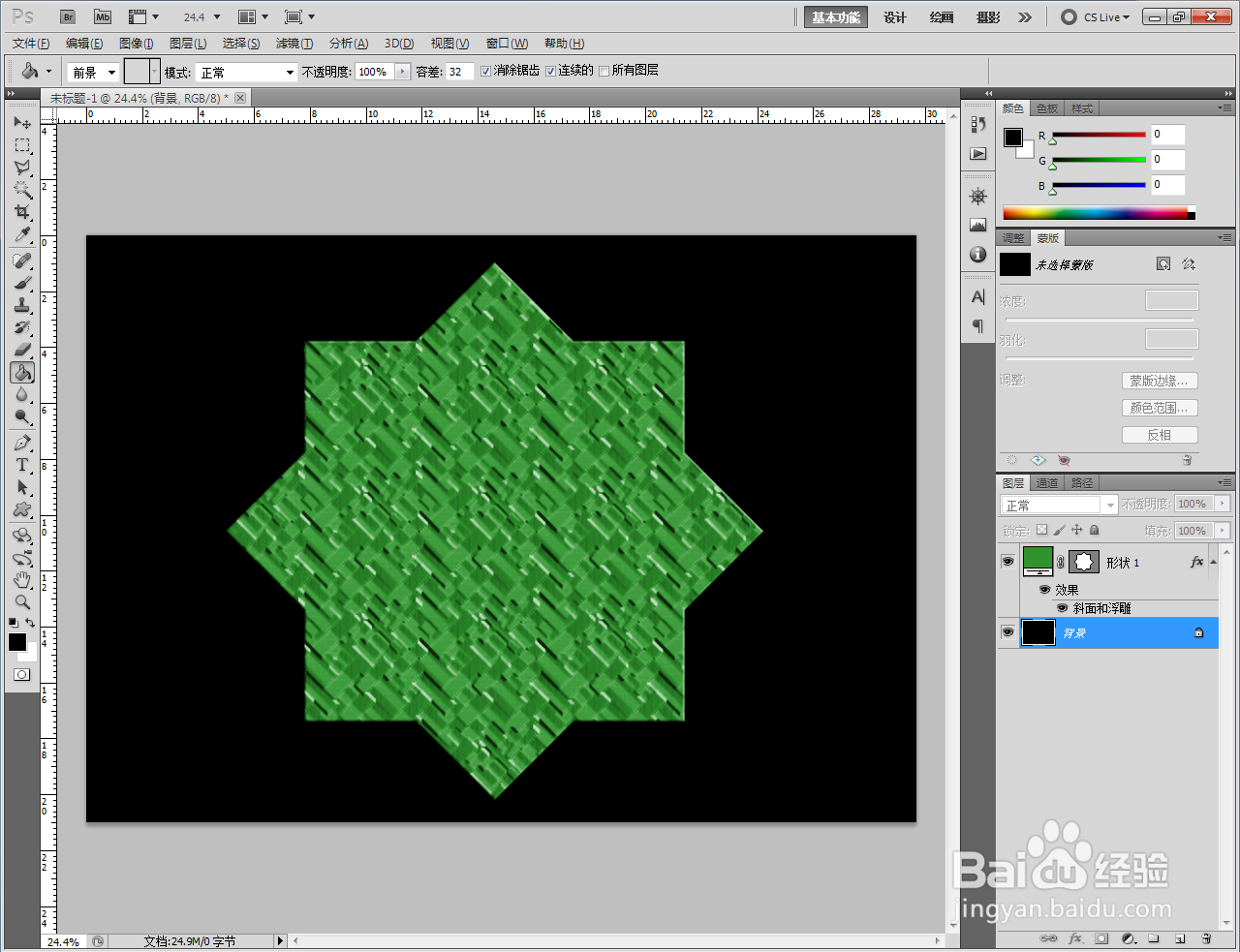Open the fill source 前景 dropdown

(x=93, y=72)
